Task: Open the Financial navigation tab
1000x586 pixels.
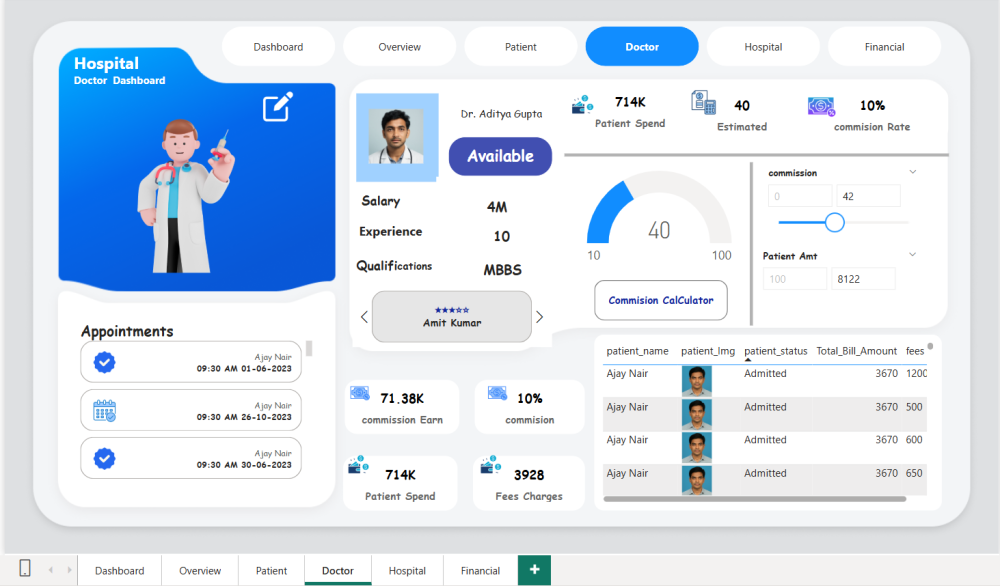Action: point(884,47)
